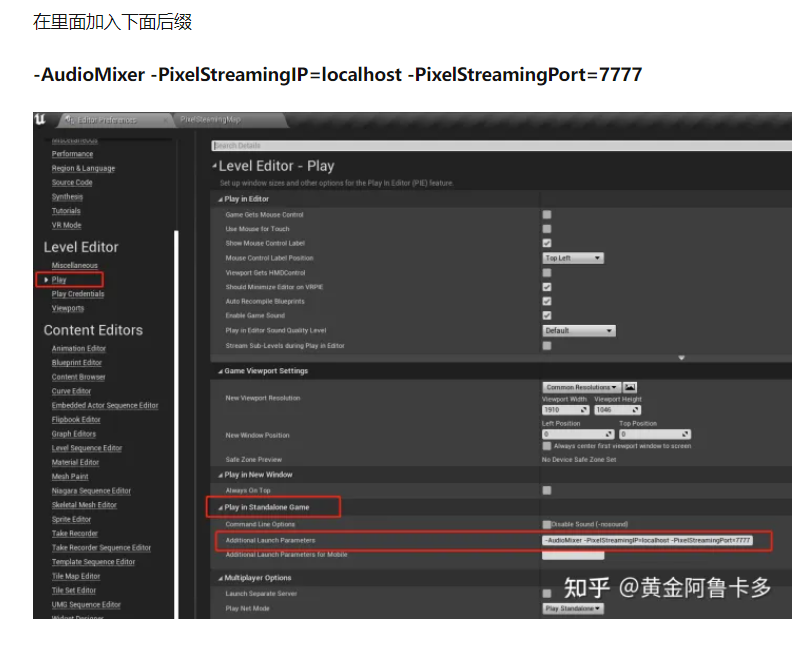Collapse the Game Viewport Settings section
Screen dimensions: 805x647
point(220,372)
